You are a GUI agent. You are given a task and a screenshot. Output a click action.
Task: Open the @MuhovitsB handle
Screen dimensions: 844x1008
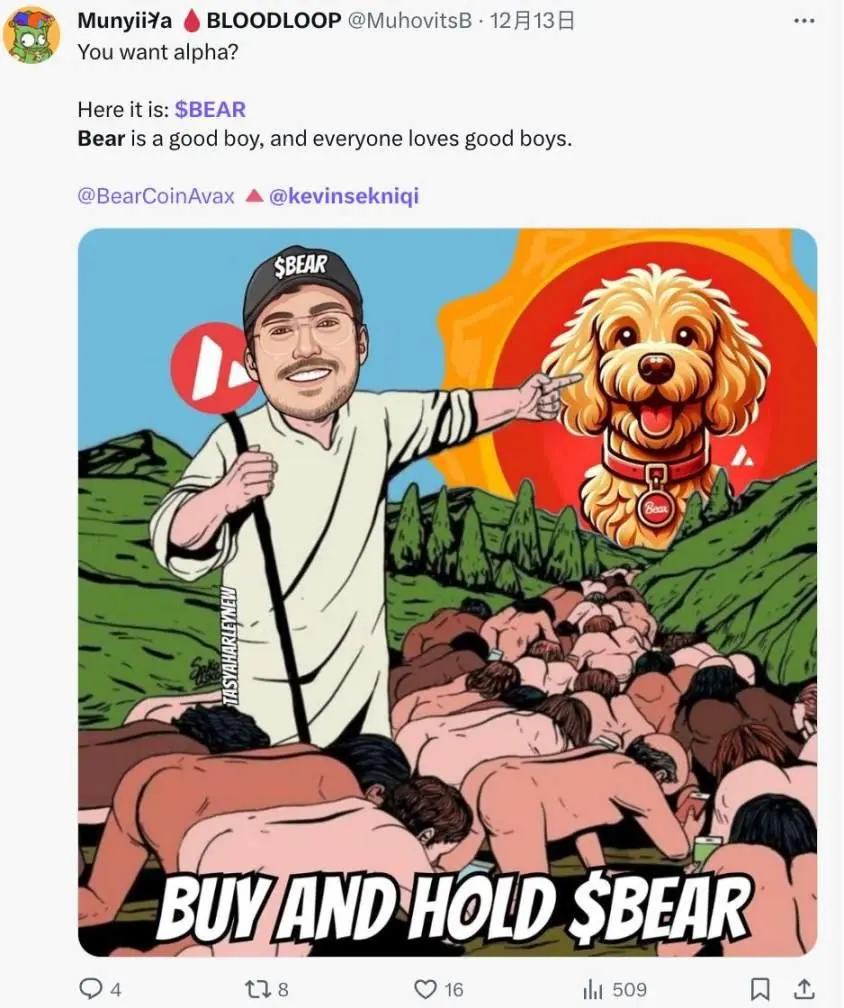coord(409,21)
